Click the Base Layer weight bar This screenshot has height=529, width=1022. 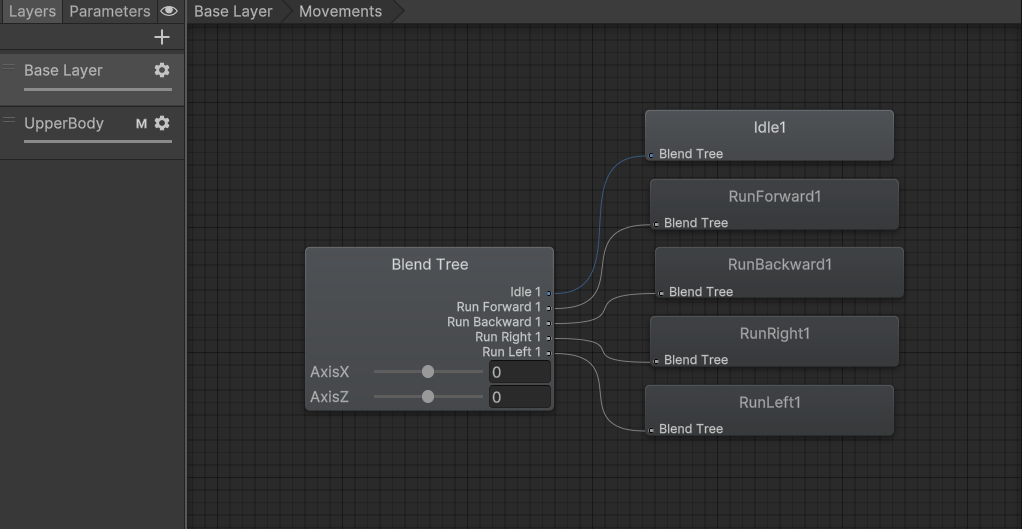tap(98, 89)
